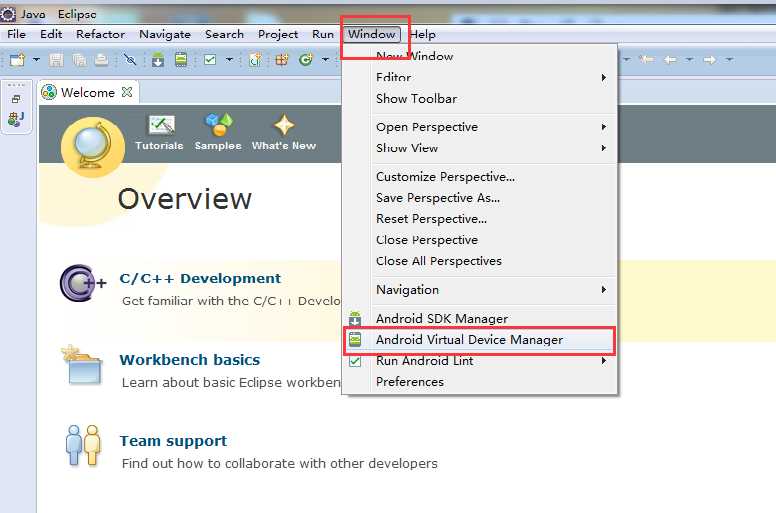
Task: Click the Forward navigation arrow icon
Action: 710,60
